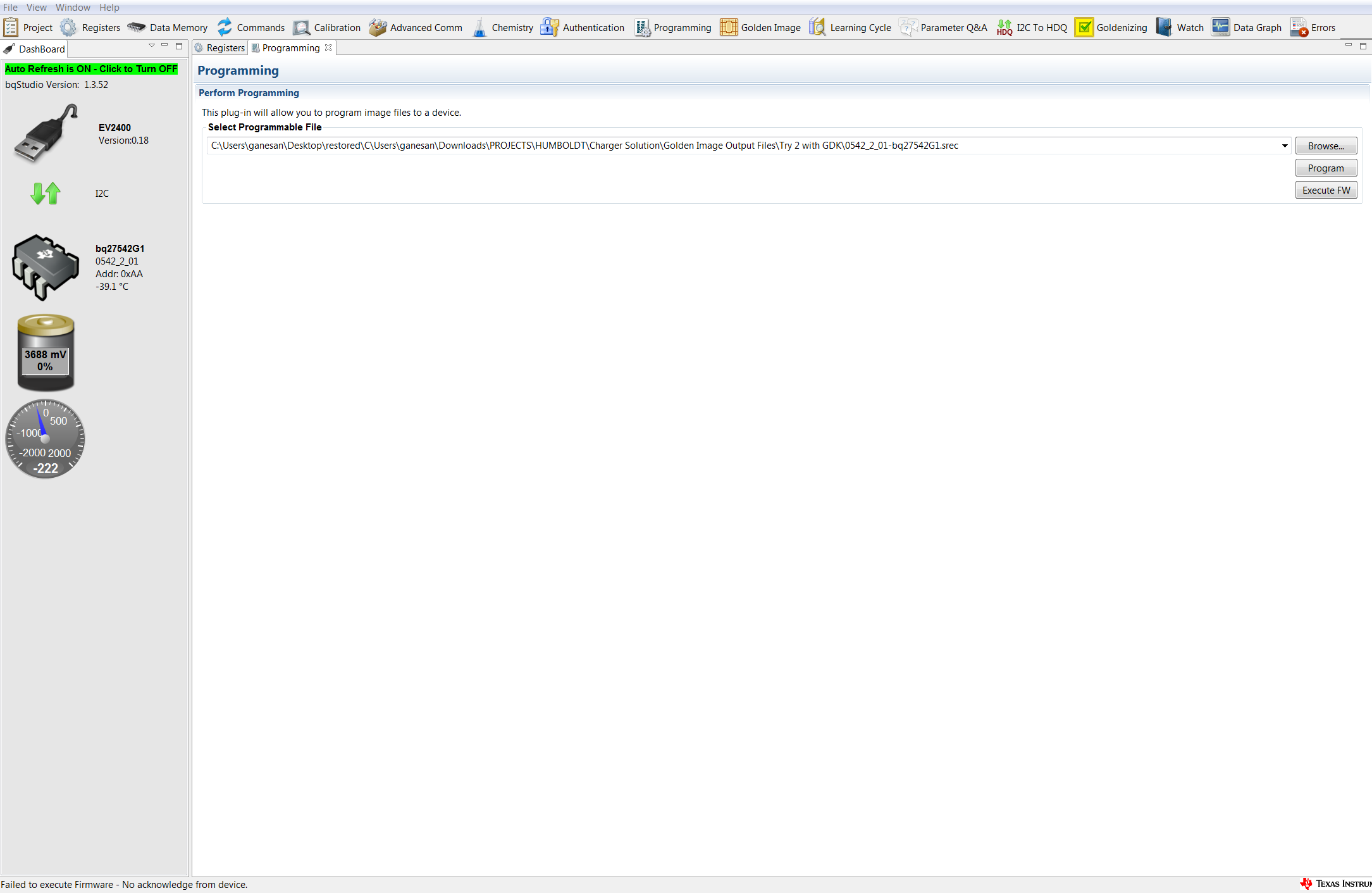Maximize the DashBoard panel
This screenshot has height=893, width=1372.
[x=179, y=46]
